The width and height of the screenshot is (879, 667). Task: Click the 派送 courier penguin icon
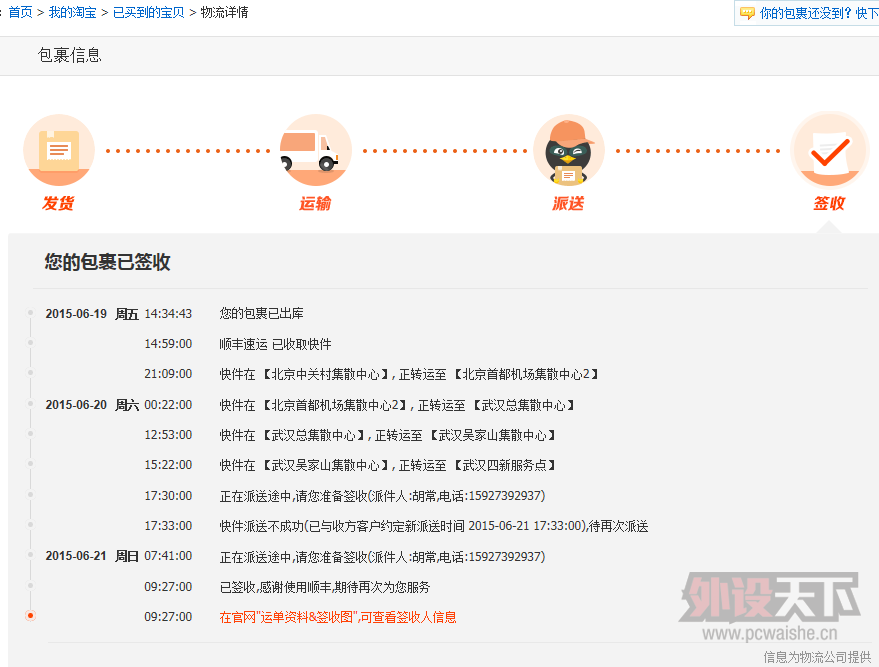coord(568,150)
